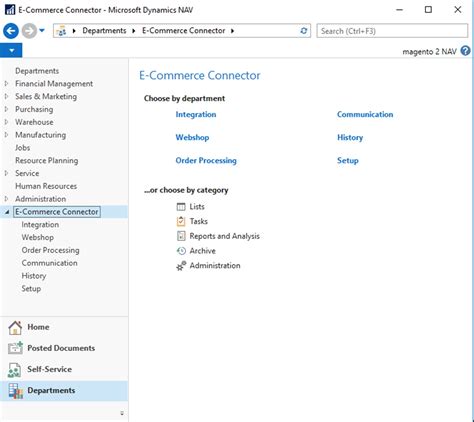Click Reports and Analysis category icon
Viewport: 474px width, 422px height.
point(181,236)
